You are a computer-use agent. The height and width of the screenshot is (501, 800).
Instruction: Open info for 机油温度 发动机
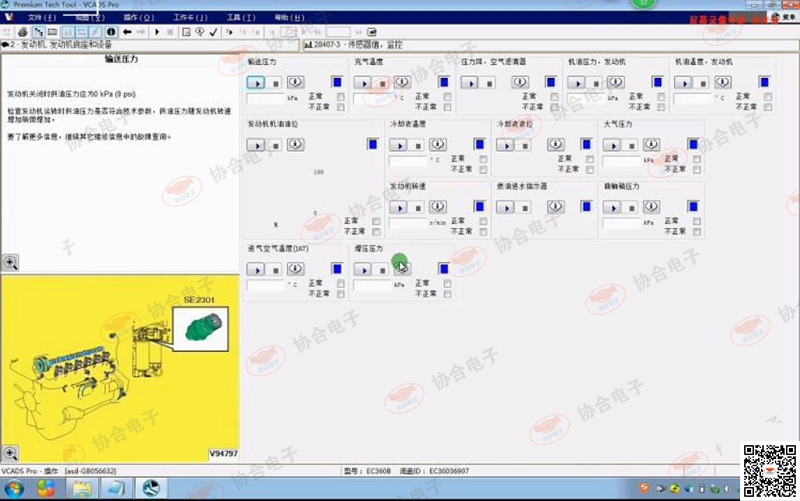(722, 82)
